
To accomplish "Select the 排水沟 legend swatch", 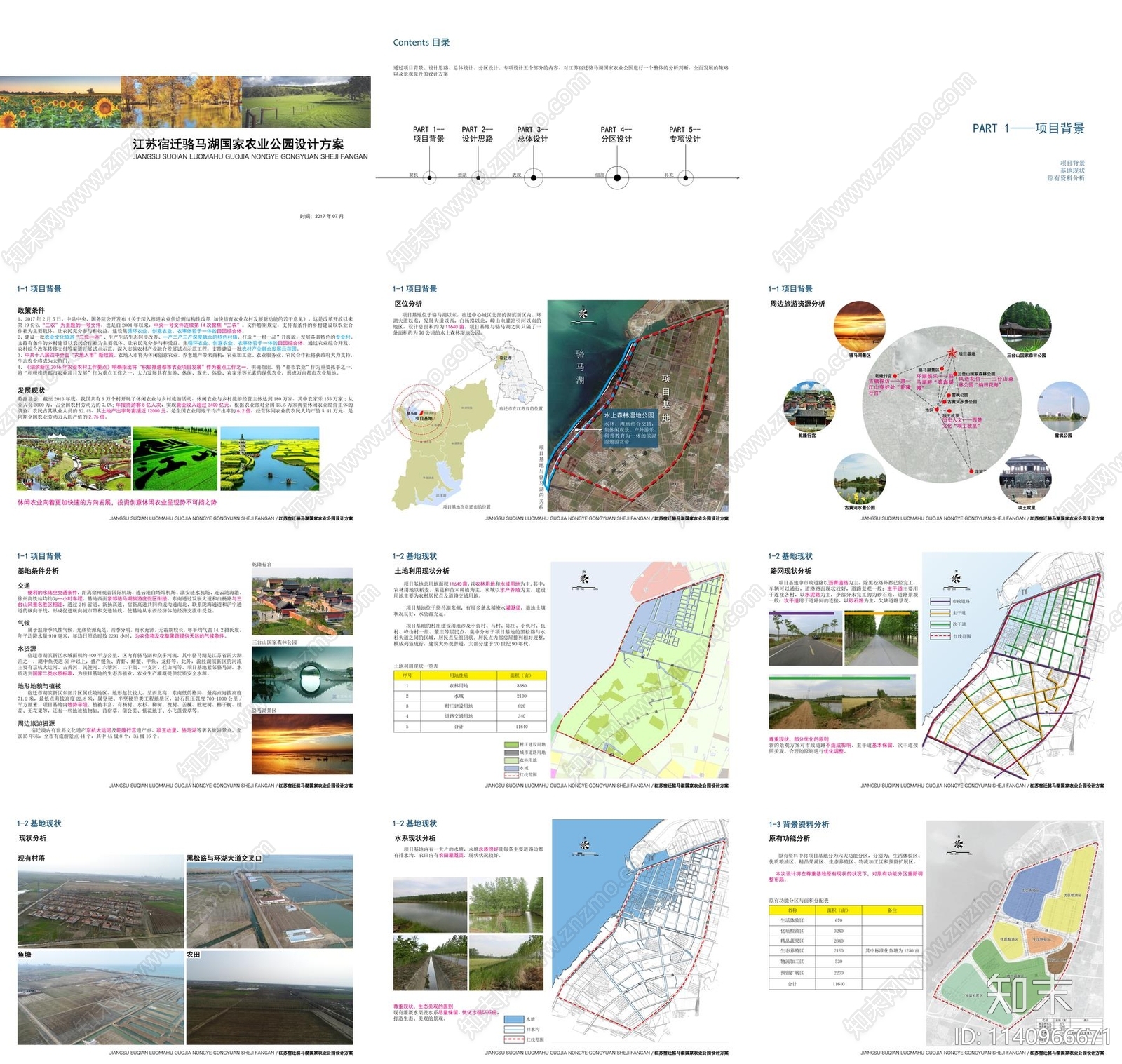I will point(514,1029).
